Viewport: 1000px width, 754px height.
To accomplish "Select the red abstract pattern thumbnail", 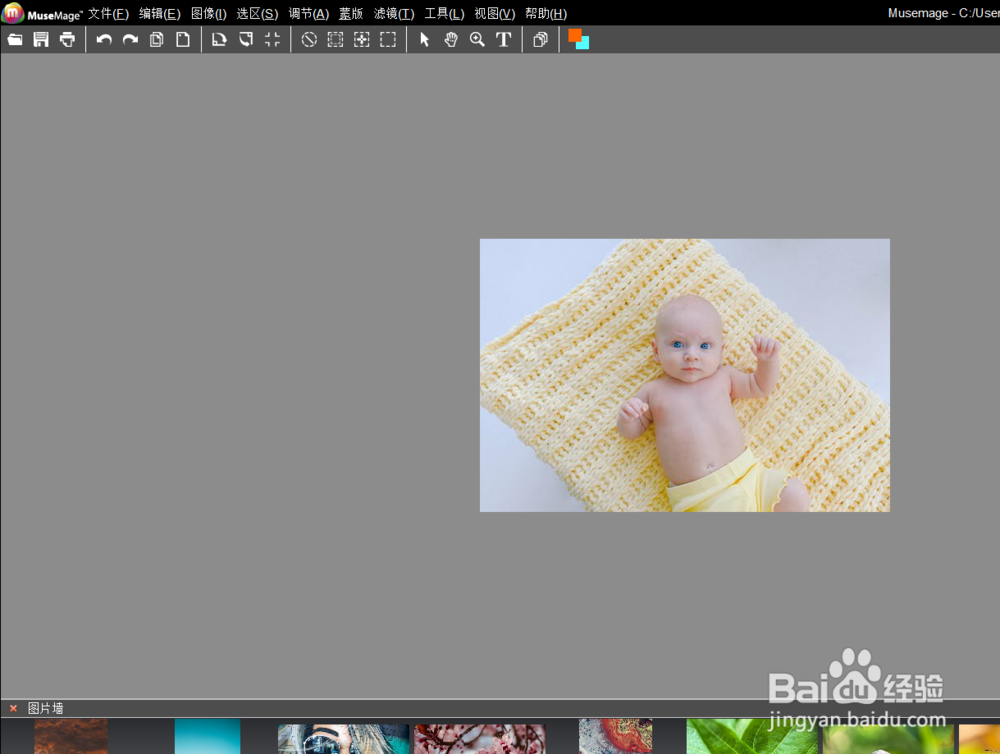I will [615, 736].
